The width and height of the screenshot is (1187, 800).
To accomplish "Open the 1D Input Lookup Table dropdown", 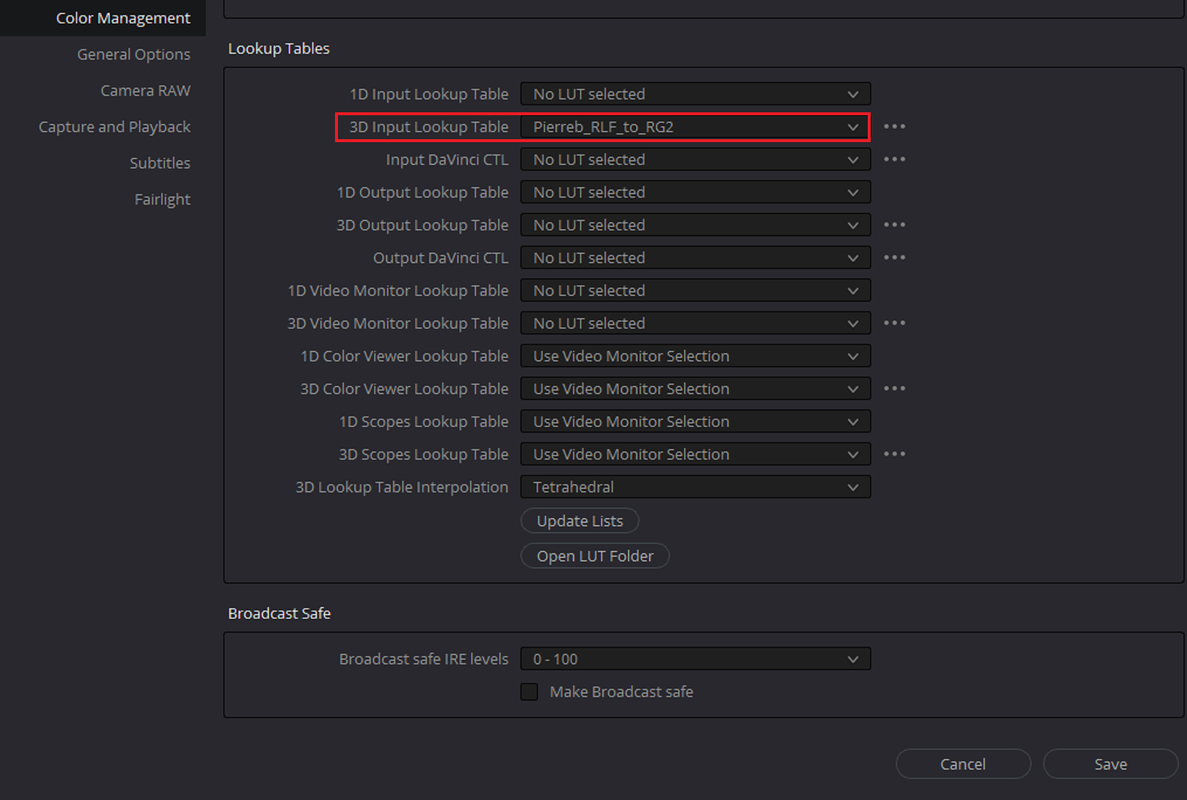I will click(696, 94).
